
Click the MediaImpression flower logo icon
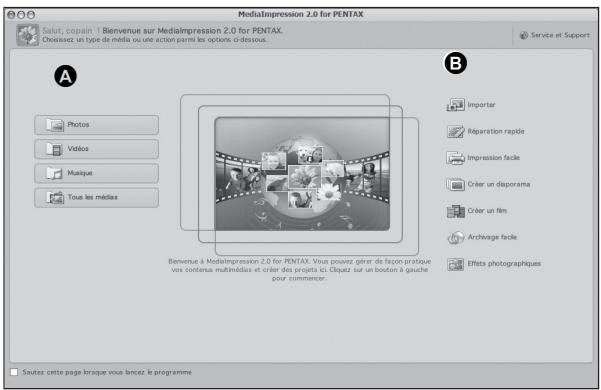pyautogui.click(x=28, y=35)
